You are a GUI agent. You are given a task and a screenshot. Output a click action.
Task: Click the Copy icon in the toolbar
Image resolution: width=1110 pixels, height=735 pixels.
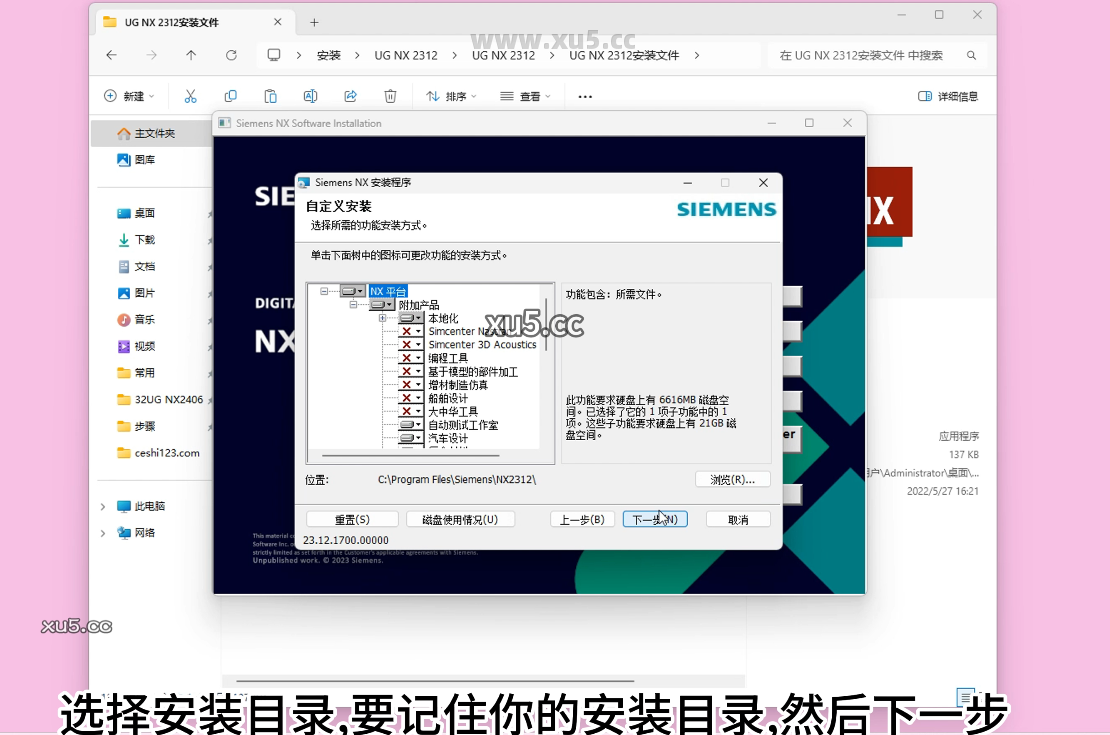tap(231, 95)
